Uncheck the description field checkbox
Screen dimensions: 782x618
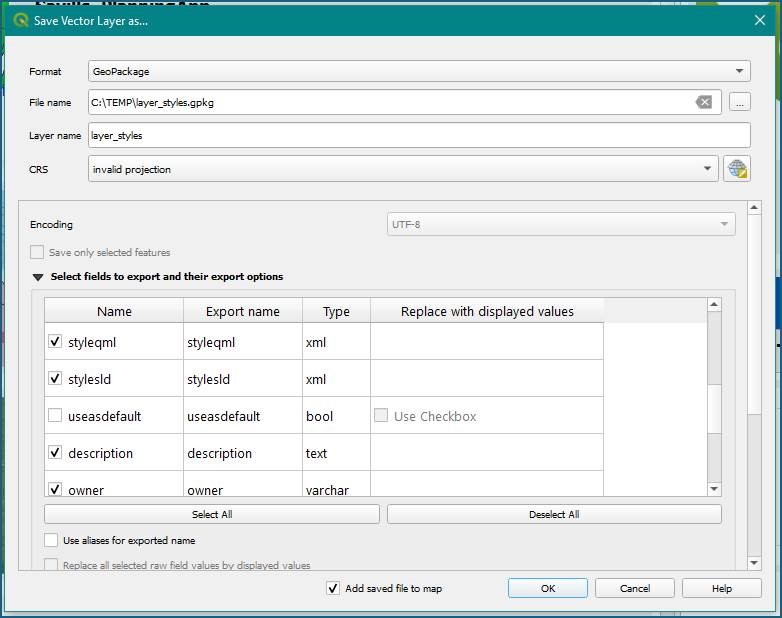coord(55,452)
